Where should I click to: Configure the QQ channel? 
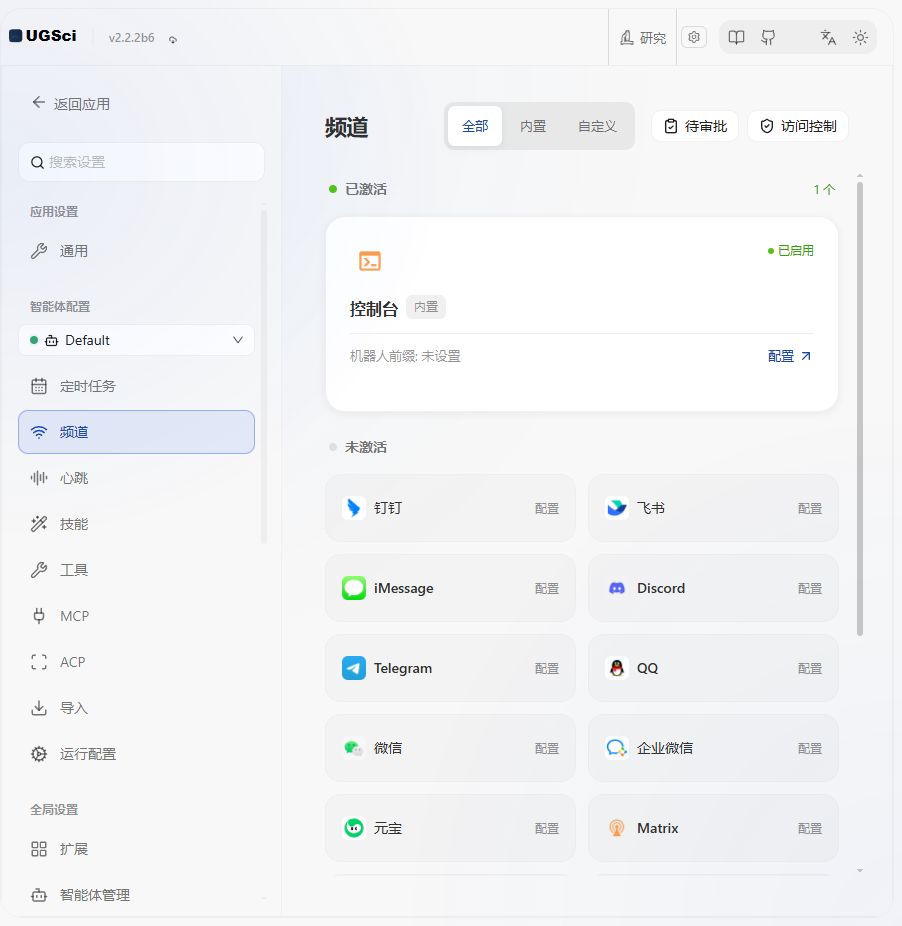coord(809,669)
